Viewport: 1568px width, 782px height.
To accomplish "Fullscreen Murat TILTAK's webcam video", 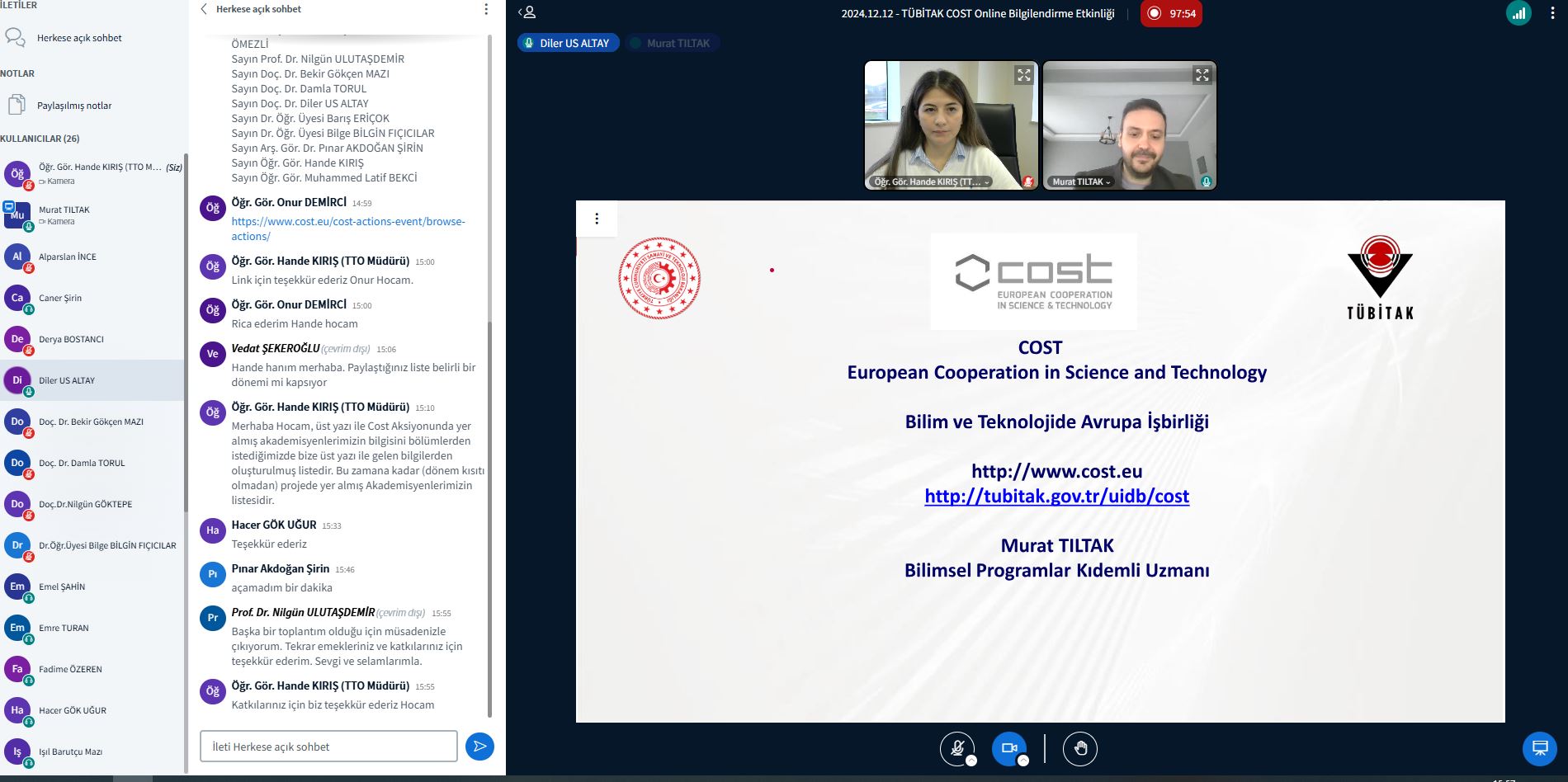I will pos(1202,75).
